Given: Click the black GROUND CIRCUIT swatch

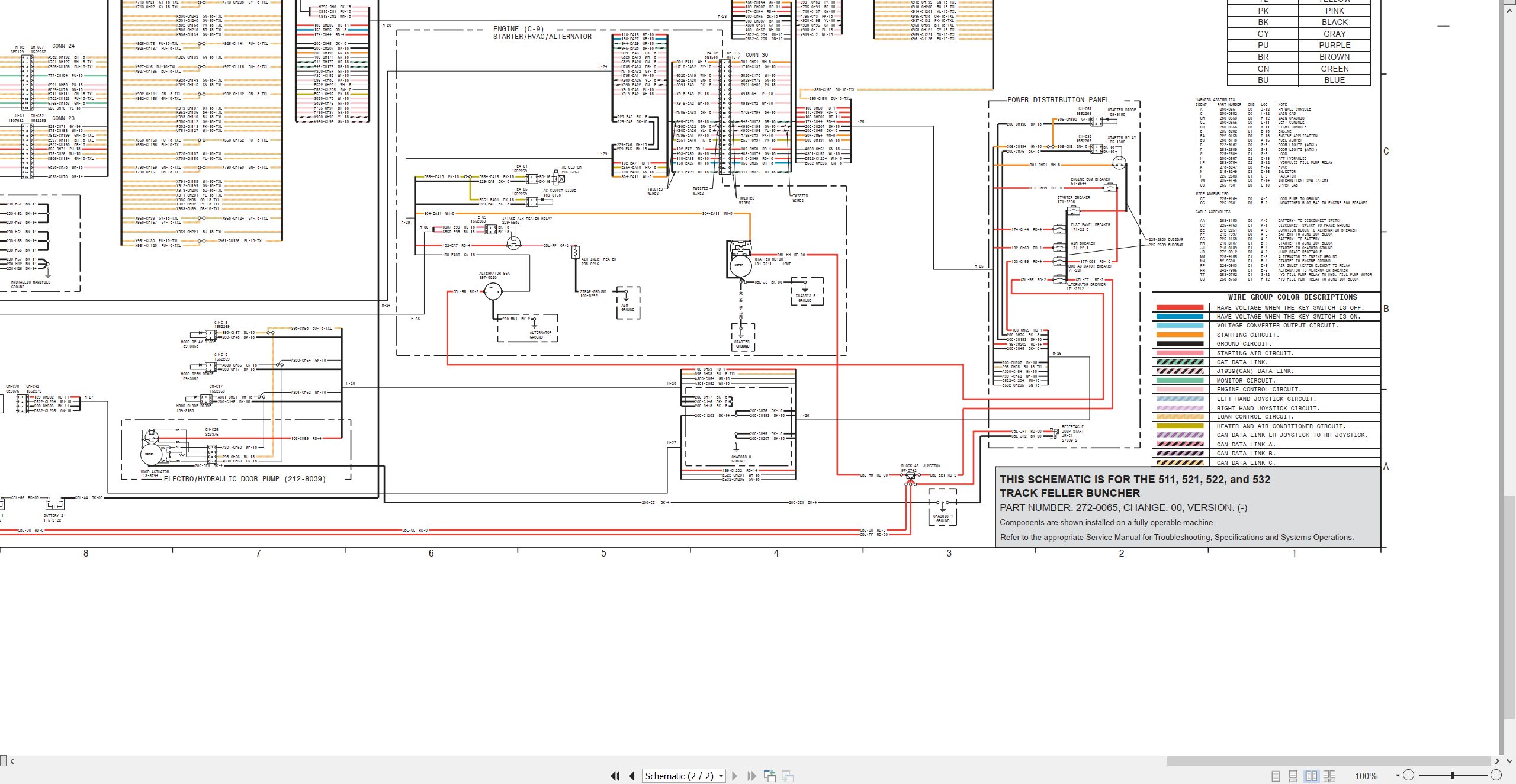Looking at the screenshot, I should click(x=1180, y=344).
